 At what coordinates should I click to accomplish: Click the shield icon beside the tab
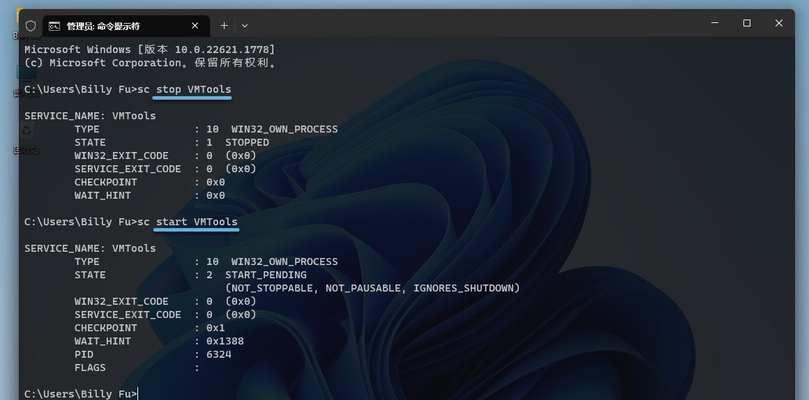[30, 26]
